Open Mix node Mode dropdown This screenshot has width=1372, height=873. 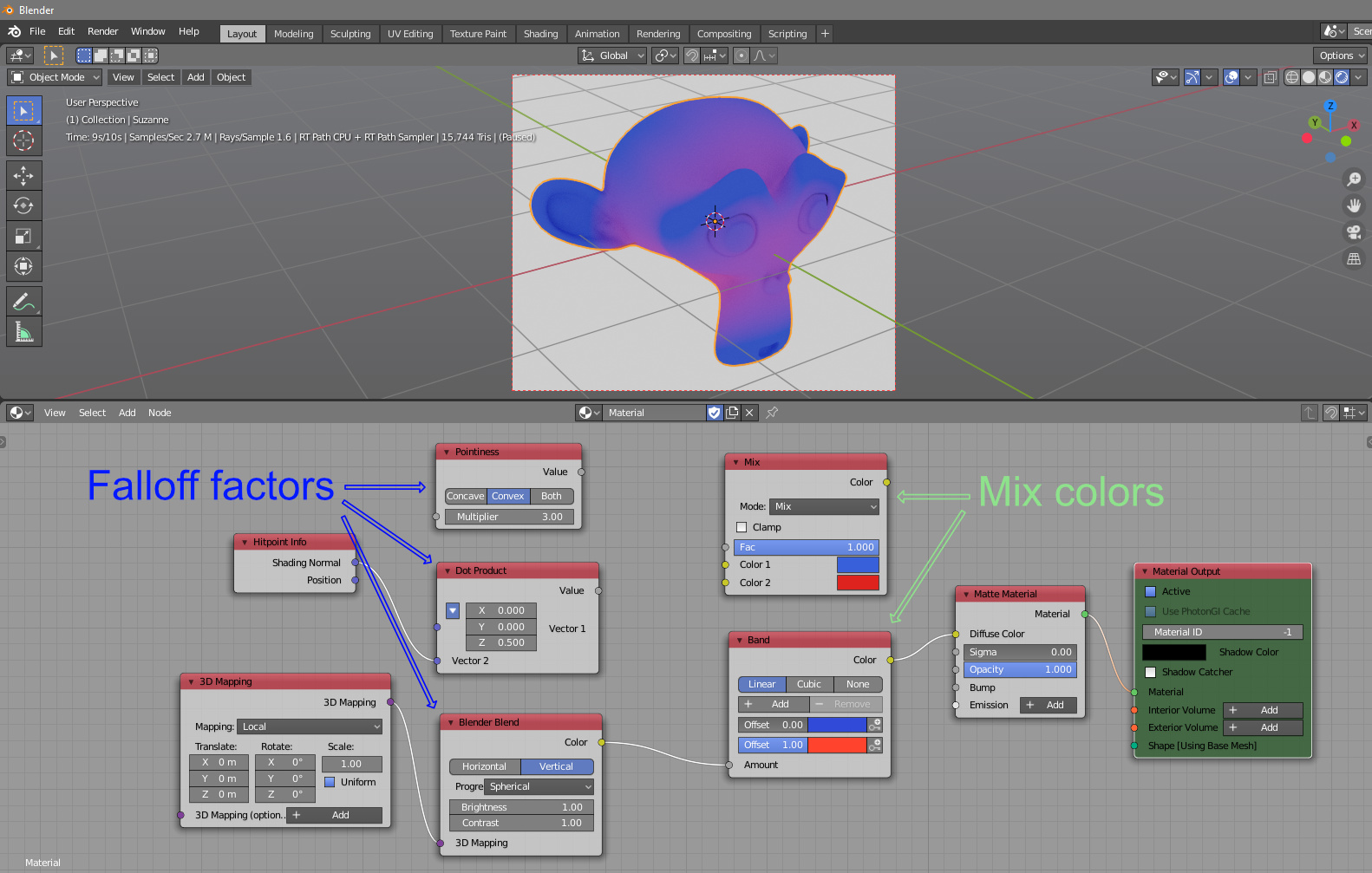824,506
